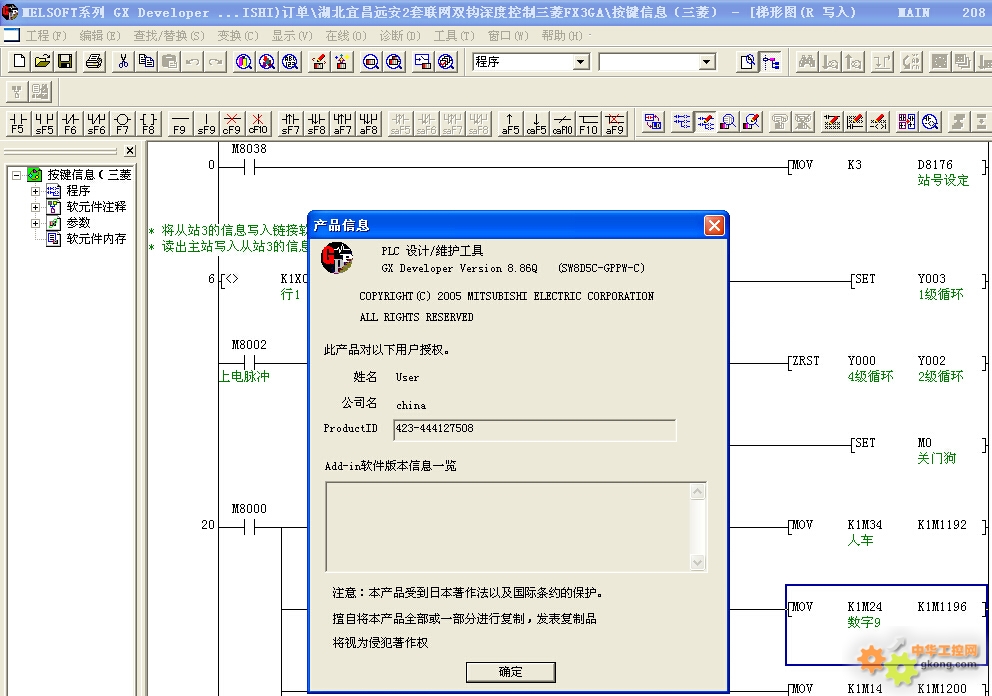Insert parallel rising pulse contact (aF7)
Screen dimensions: 992x696
click(342, 123)
